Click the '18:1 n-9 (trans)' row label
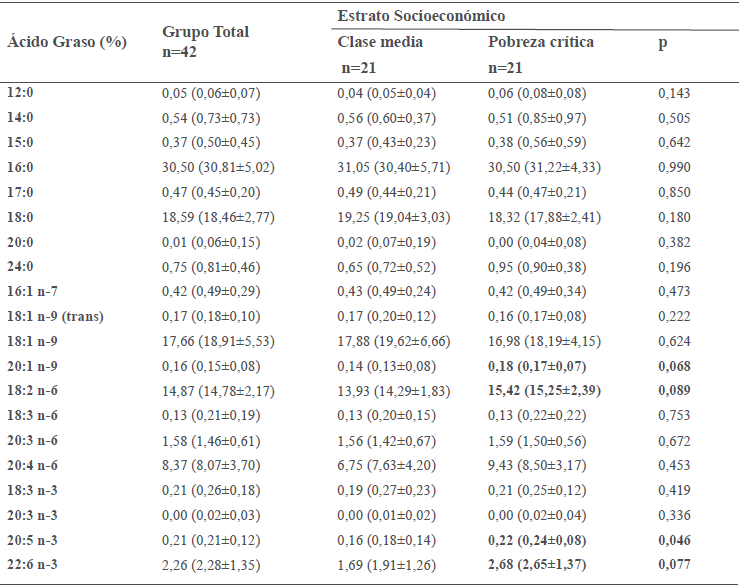This screenshot has height=586, width=739. pos(55,318)
